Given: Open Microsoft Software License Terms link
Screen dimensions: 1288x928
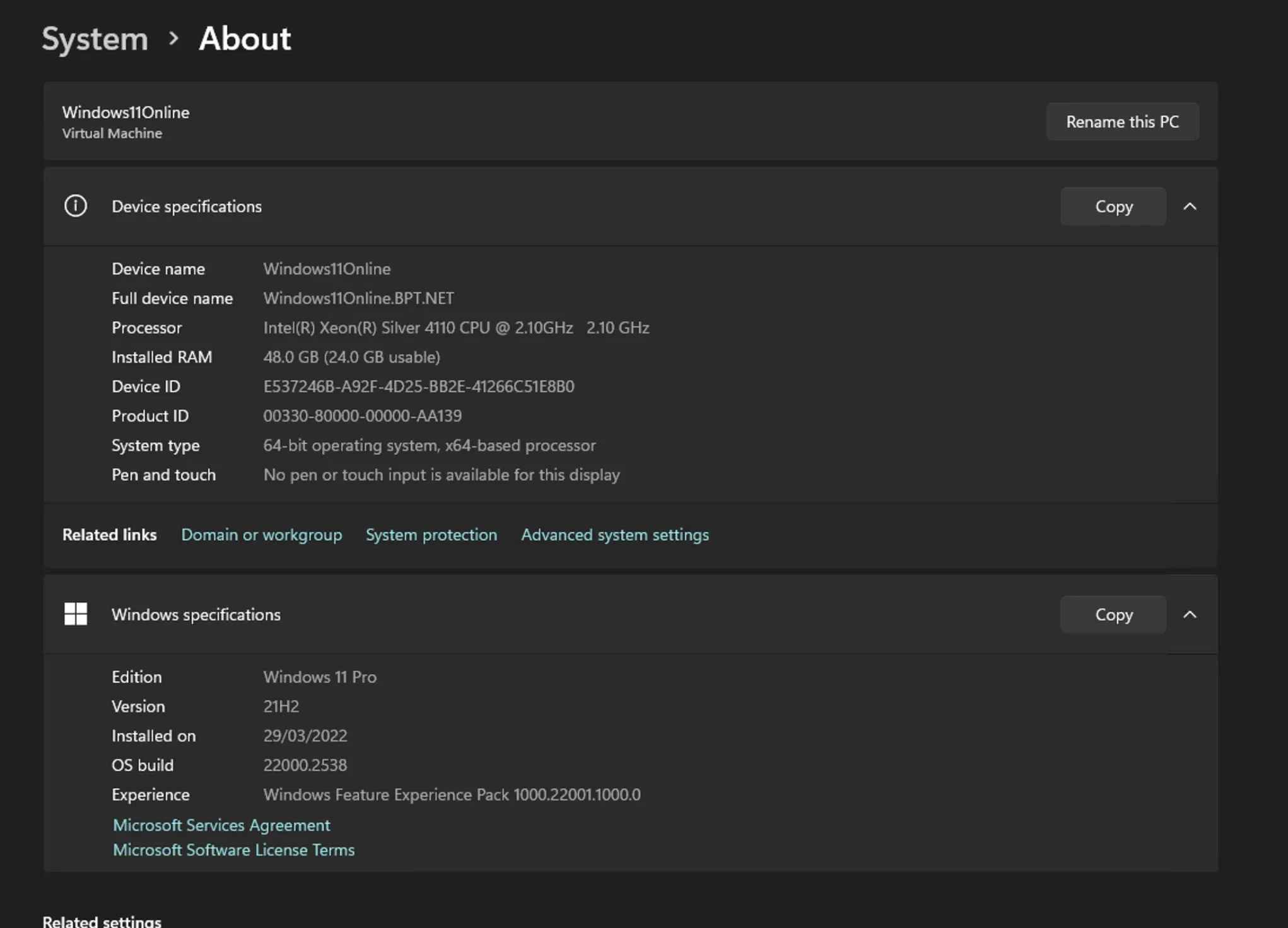Looking at the screenshot, I should pyautogui.click(x=234, y=850).
